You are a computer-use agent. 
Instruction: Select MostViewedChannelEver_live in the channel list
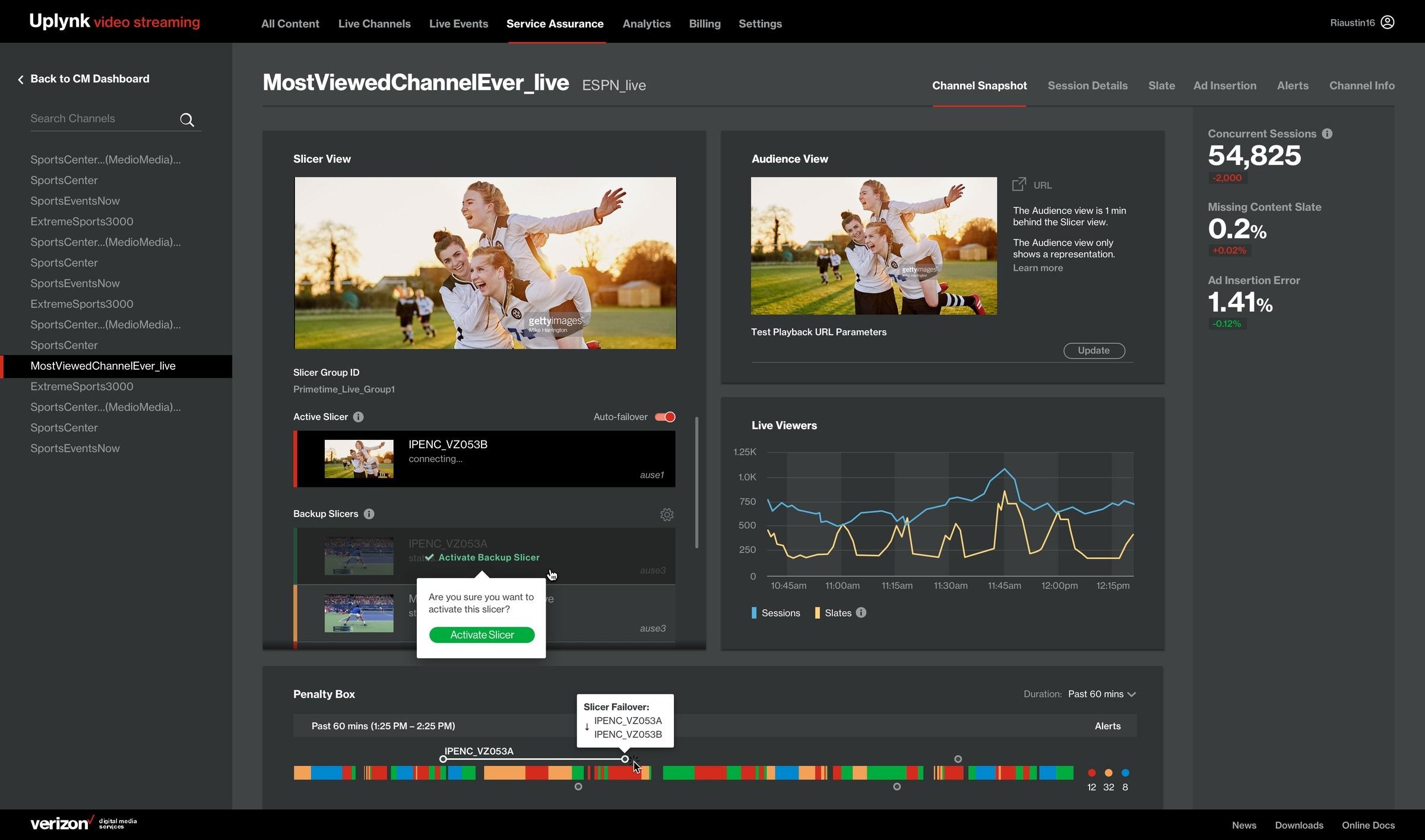116,366
